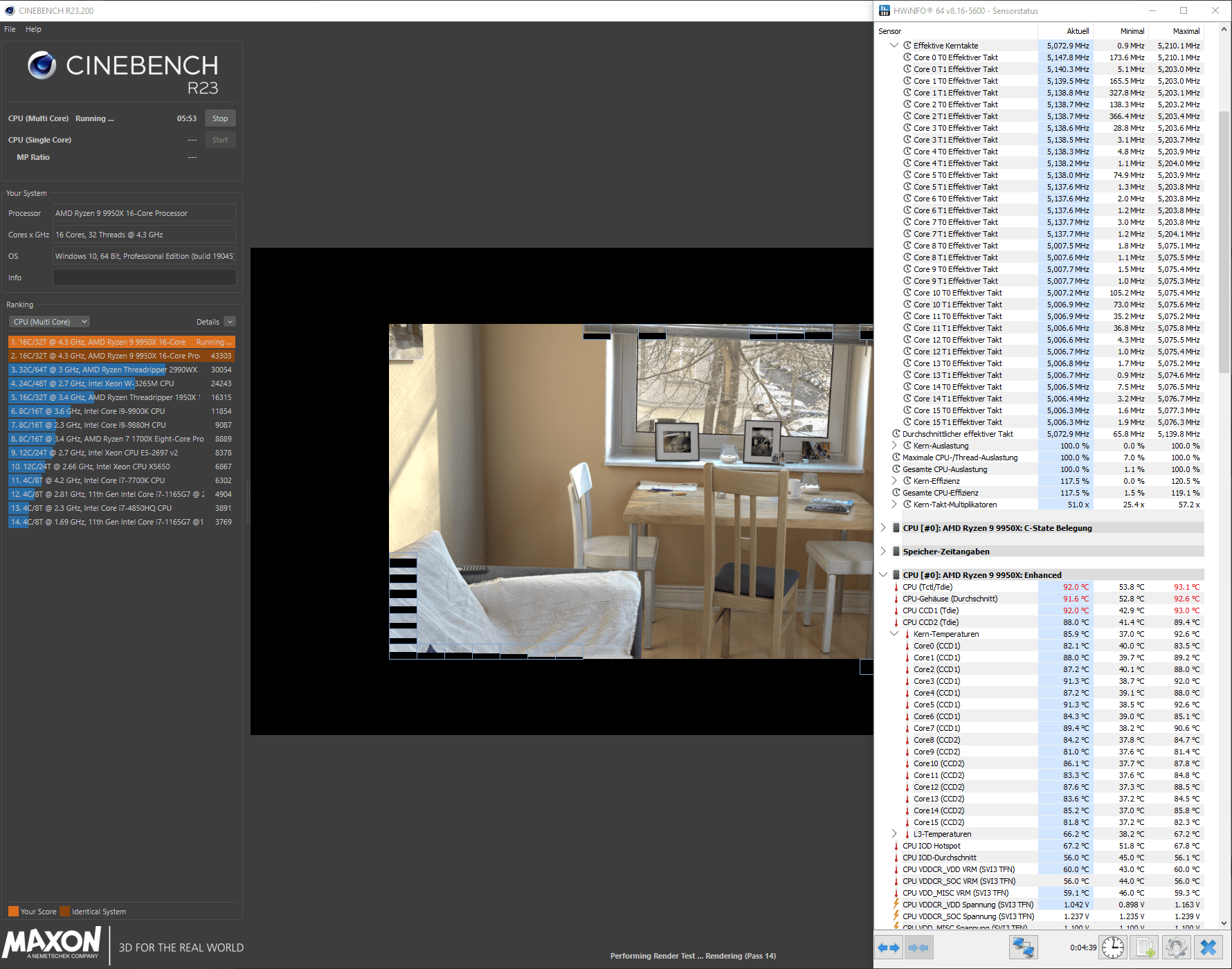Screen dimensions: 1232x969
Task: Click the lightning icon beside CPU VDDCR_VDD Spannung
Action: tap(896, 904)
